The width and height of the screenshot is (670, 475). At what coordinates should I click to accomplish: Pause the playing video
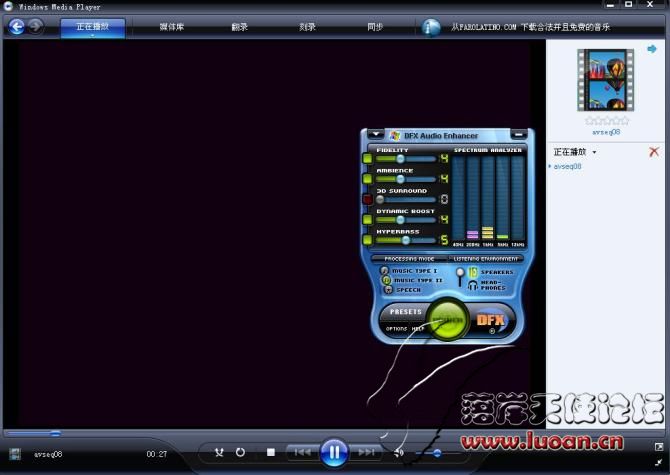pos(334,452)
